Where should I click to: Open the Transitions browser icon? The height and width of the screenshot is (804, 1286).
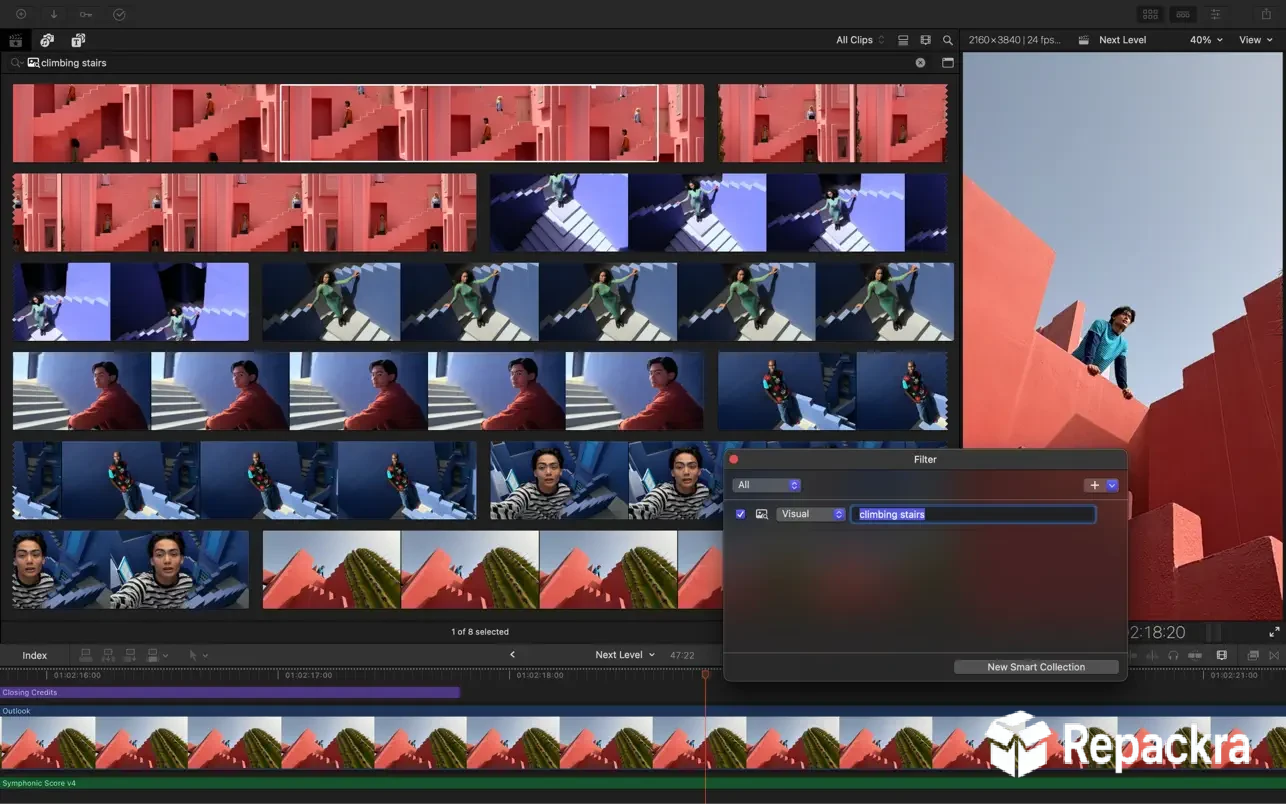[x=1274, y=655]
